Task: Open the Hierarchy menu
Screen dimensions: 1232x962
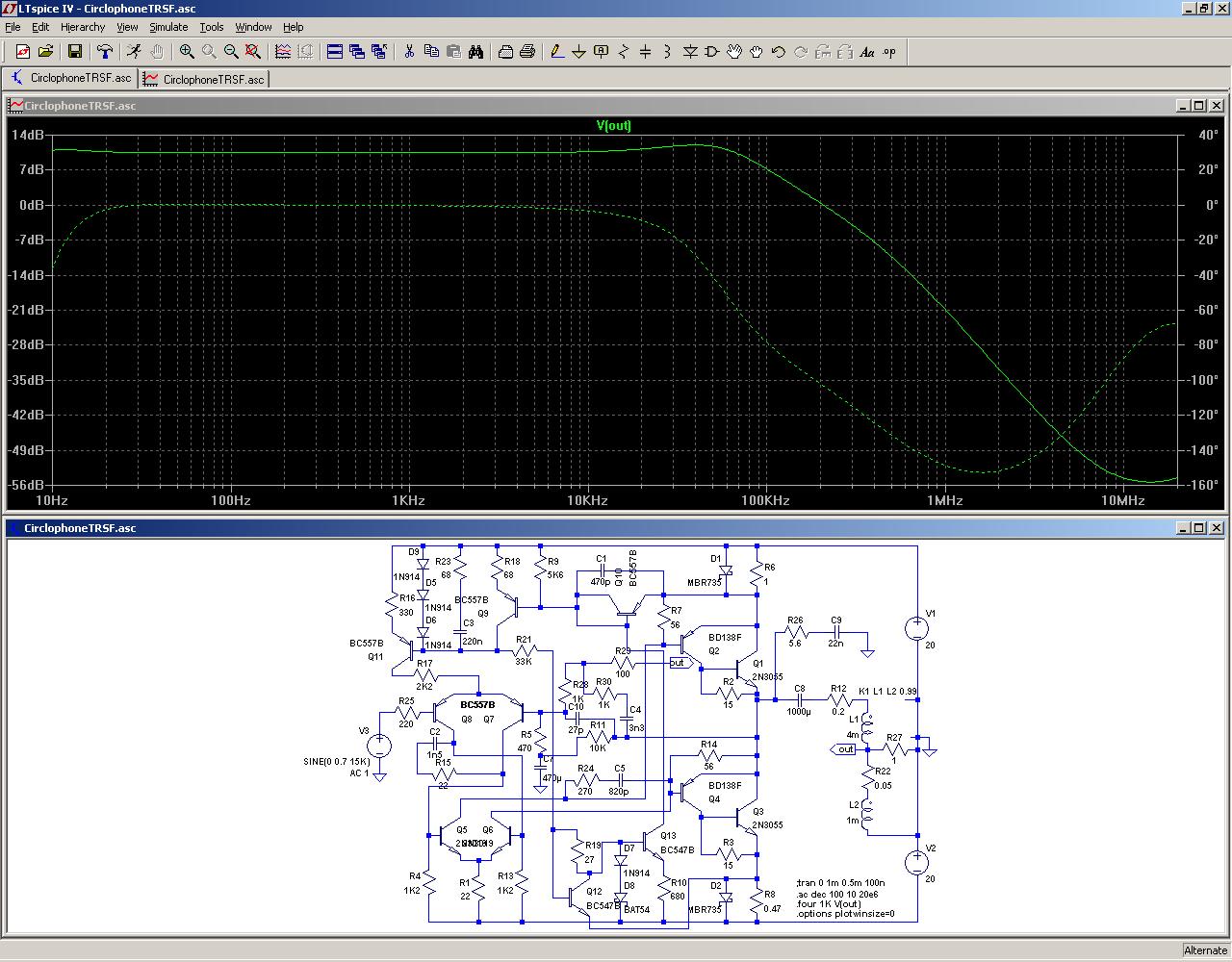Action: pyautogui.click(x=83, y=27)
